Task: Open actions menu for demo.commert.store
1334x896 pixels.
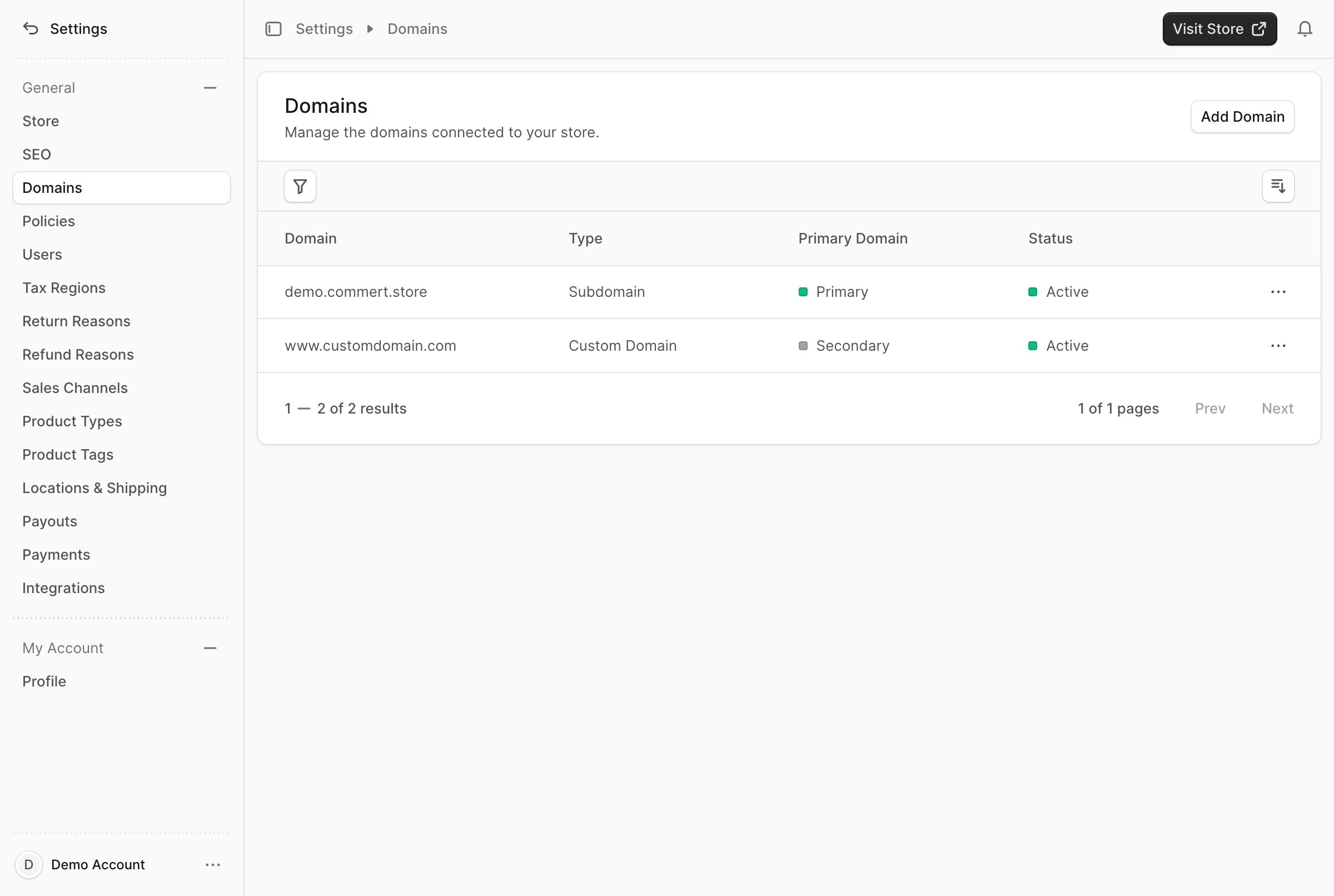Action: [x=1278, y=292]
